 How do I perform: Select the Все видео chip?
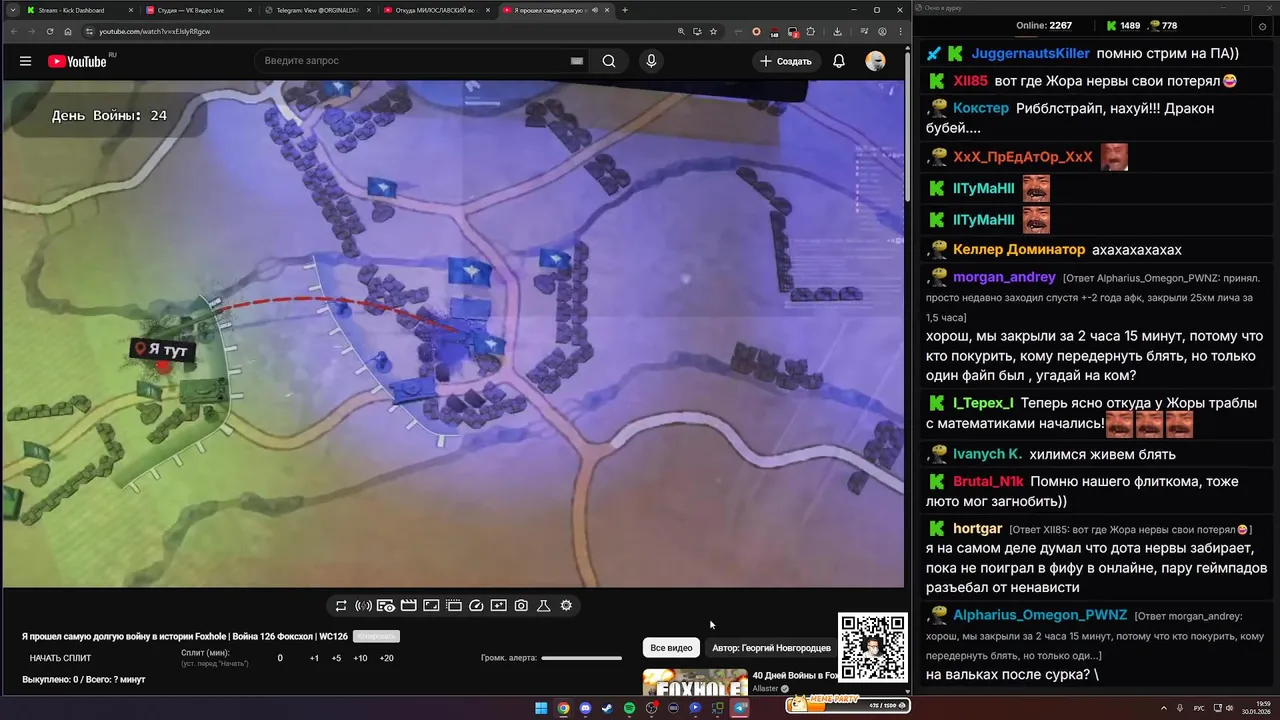coord(671,648)
